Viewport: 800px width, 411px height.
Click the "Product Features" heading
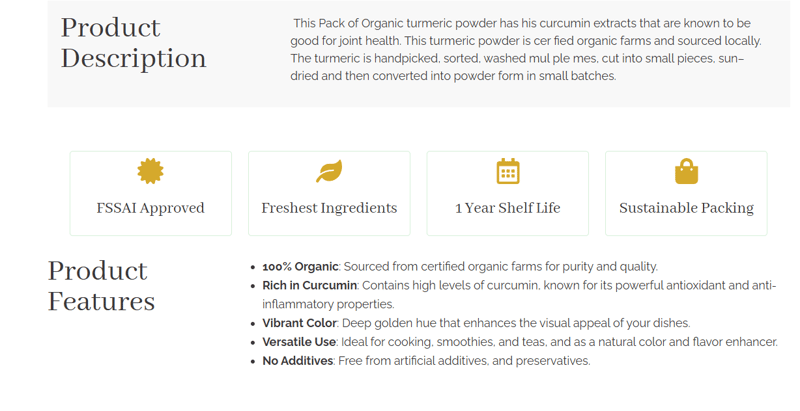(101, 286)
